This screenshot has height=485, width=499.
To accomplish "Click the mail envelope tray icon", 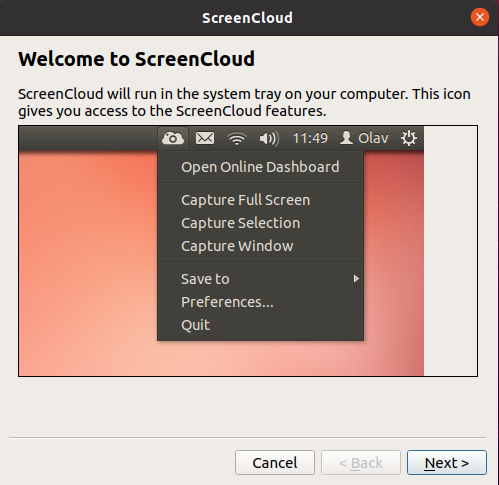I will [205, 138].
